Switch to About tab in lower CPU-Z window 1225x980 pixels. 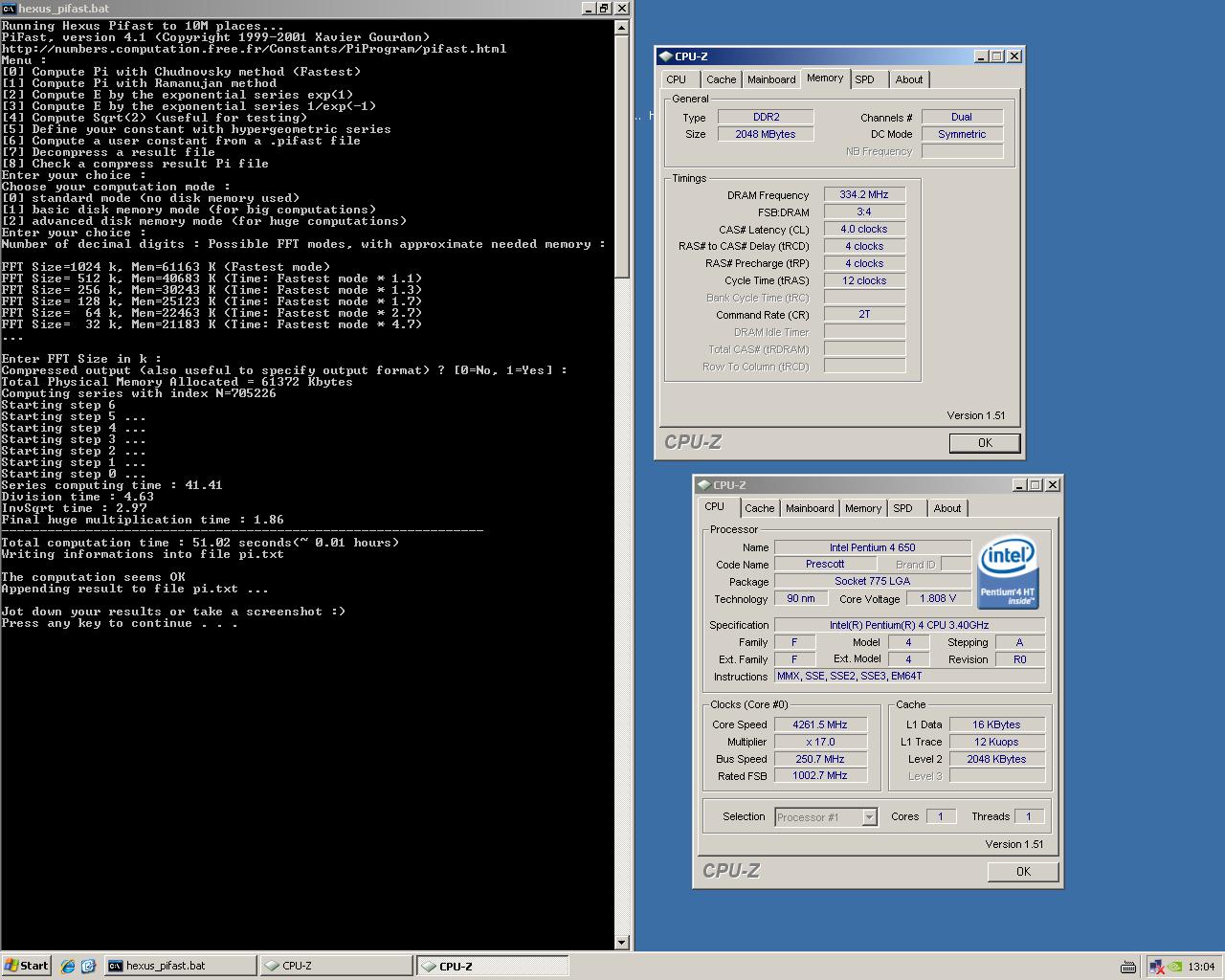point(947,508)
